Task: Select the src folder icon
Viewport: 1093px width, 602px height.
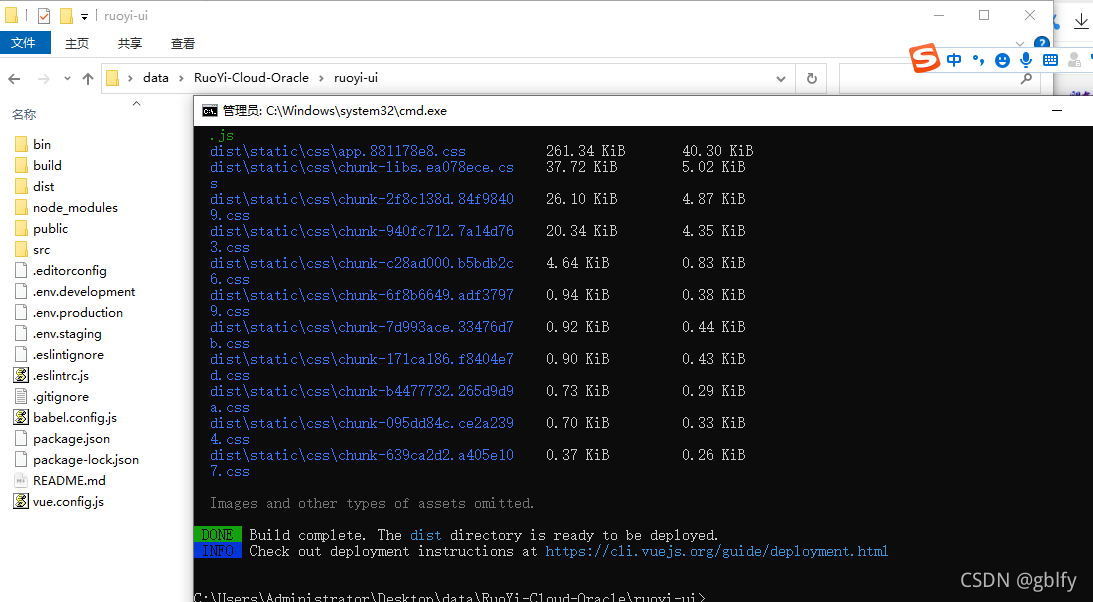Action: 21,249
